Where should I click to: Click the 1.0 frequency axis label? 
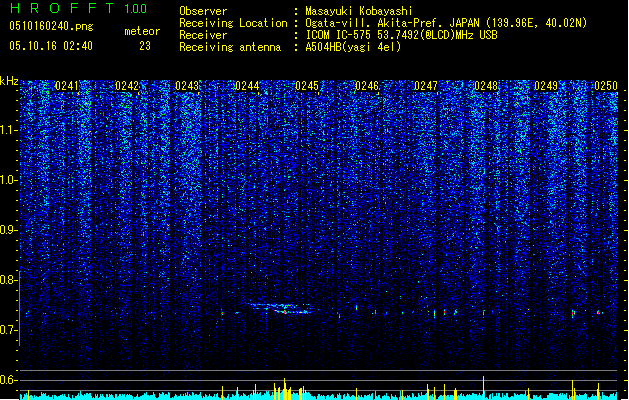[x=8, y=180]
